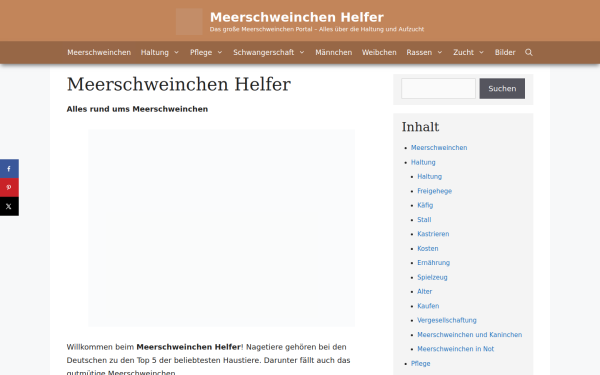Pin page on Pinterest

point(9,188)
